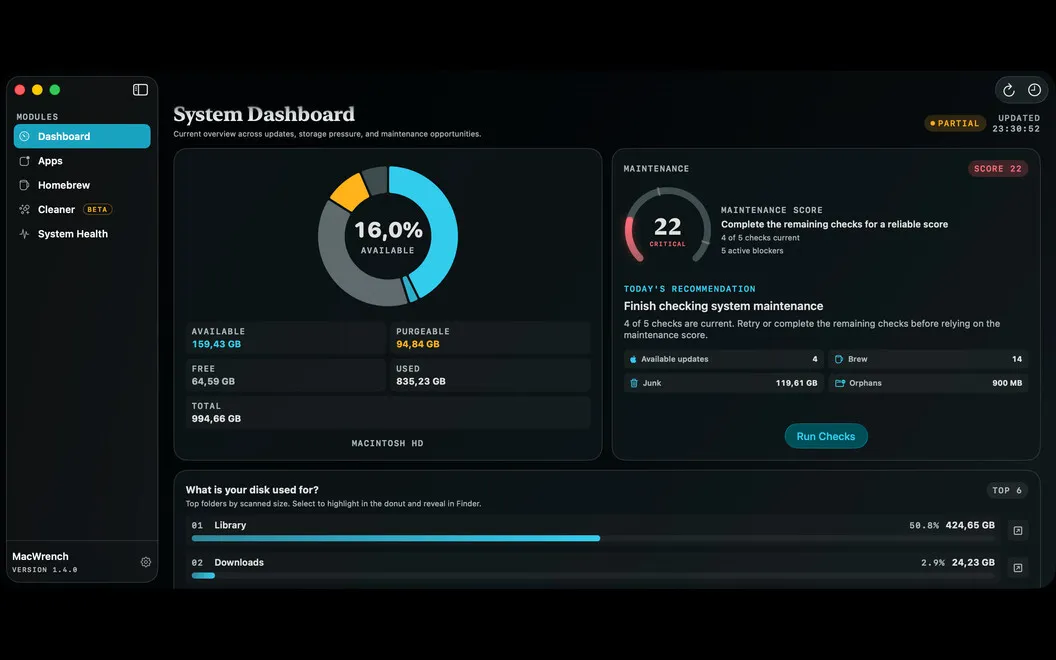The height and width of the screenshot is (660, 1056).
Task: Click the Homebrew mug icon
Action: click(24, 185)
